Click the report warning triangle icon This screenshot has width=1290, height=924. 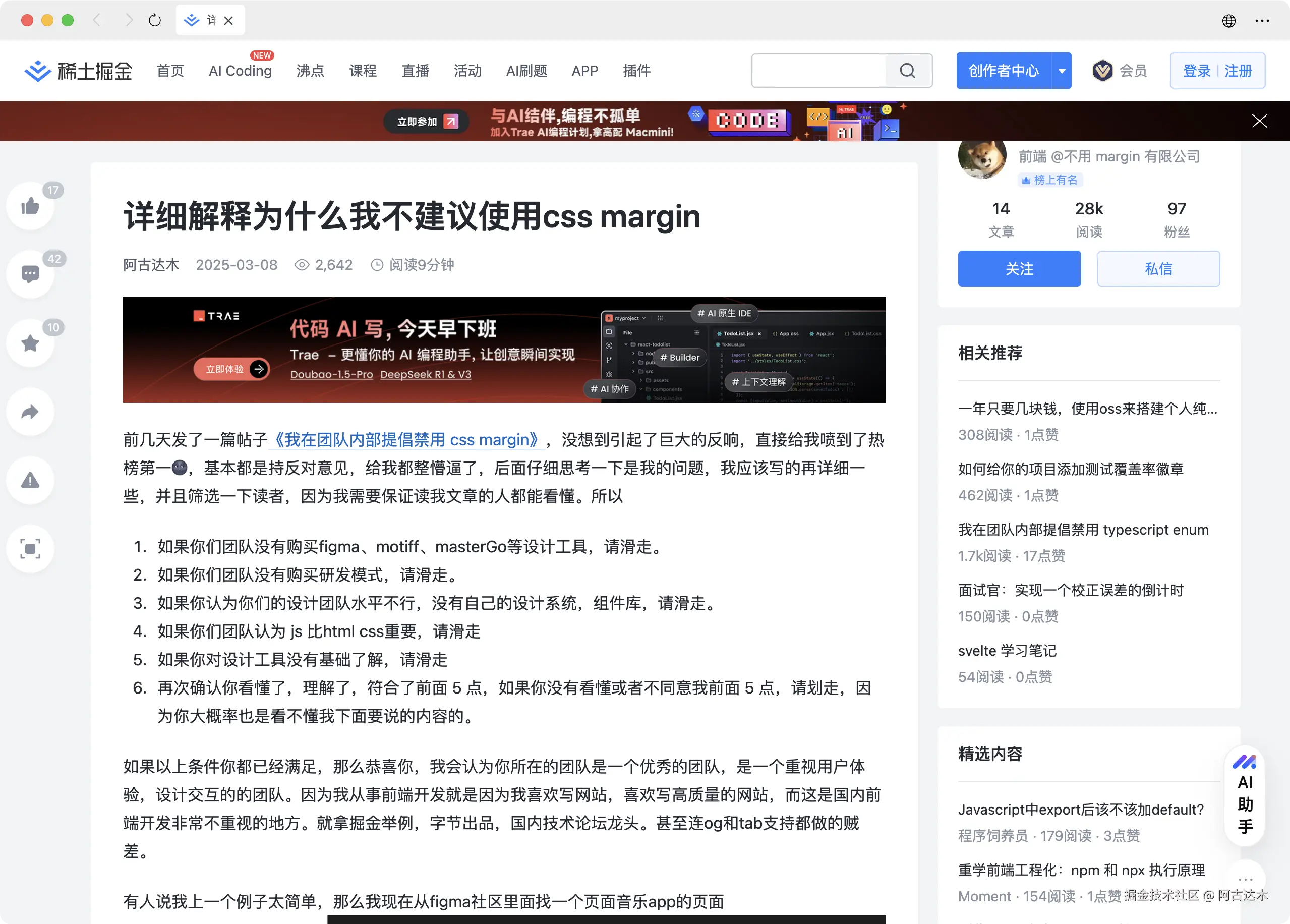pyautogui.click(x=30, y=480)
